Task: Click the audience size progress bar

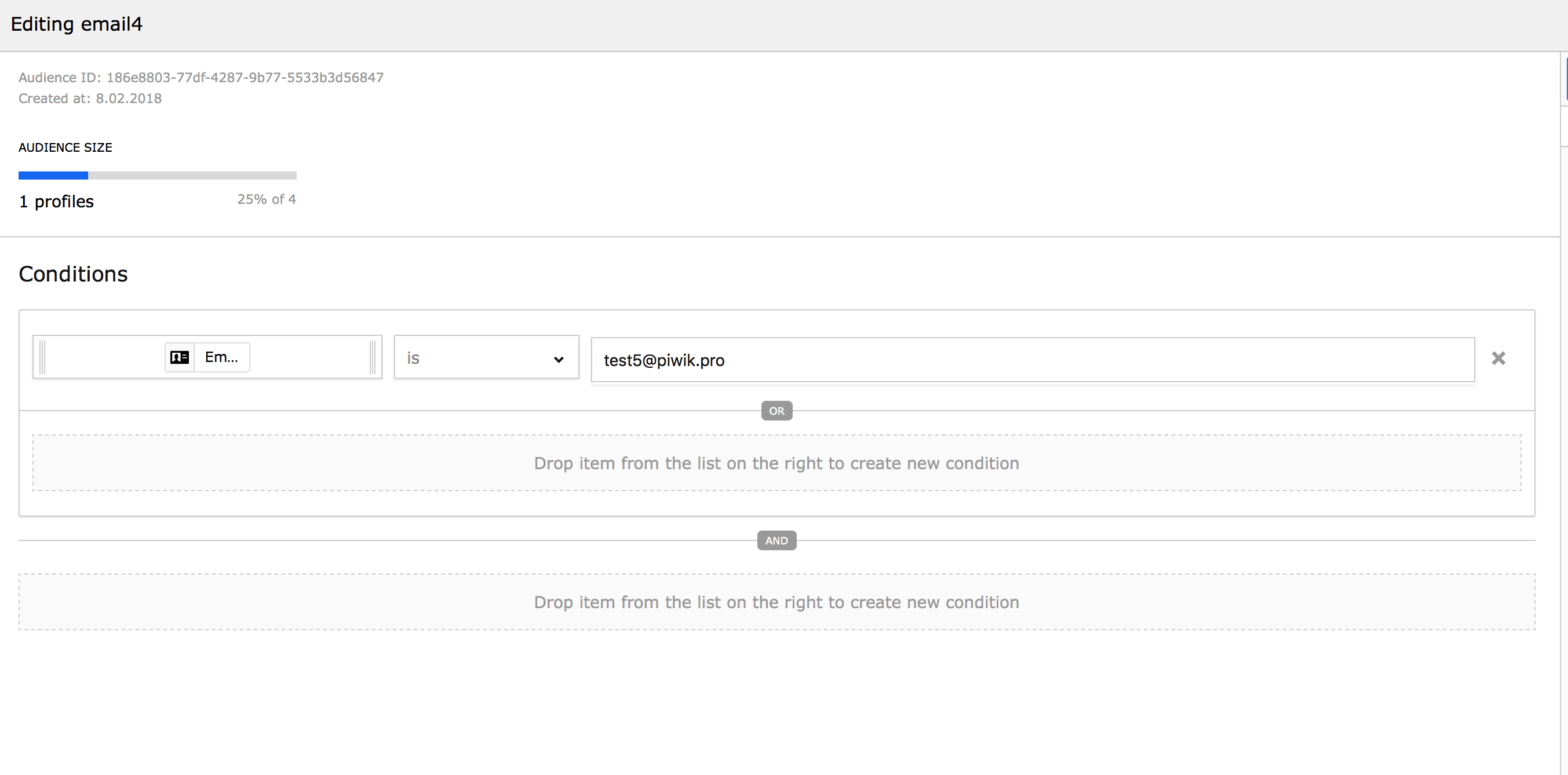Action: point(158,175)
